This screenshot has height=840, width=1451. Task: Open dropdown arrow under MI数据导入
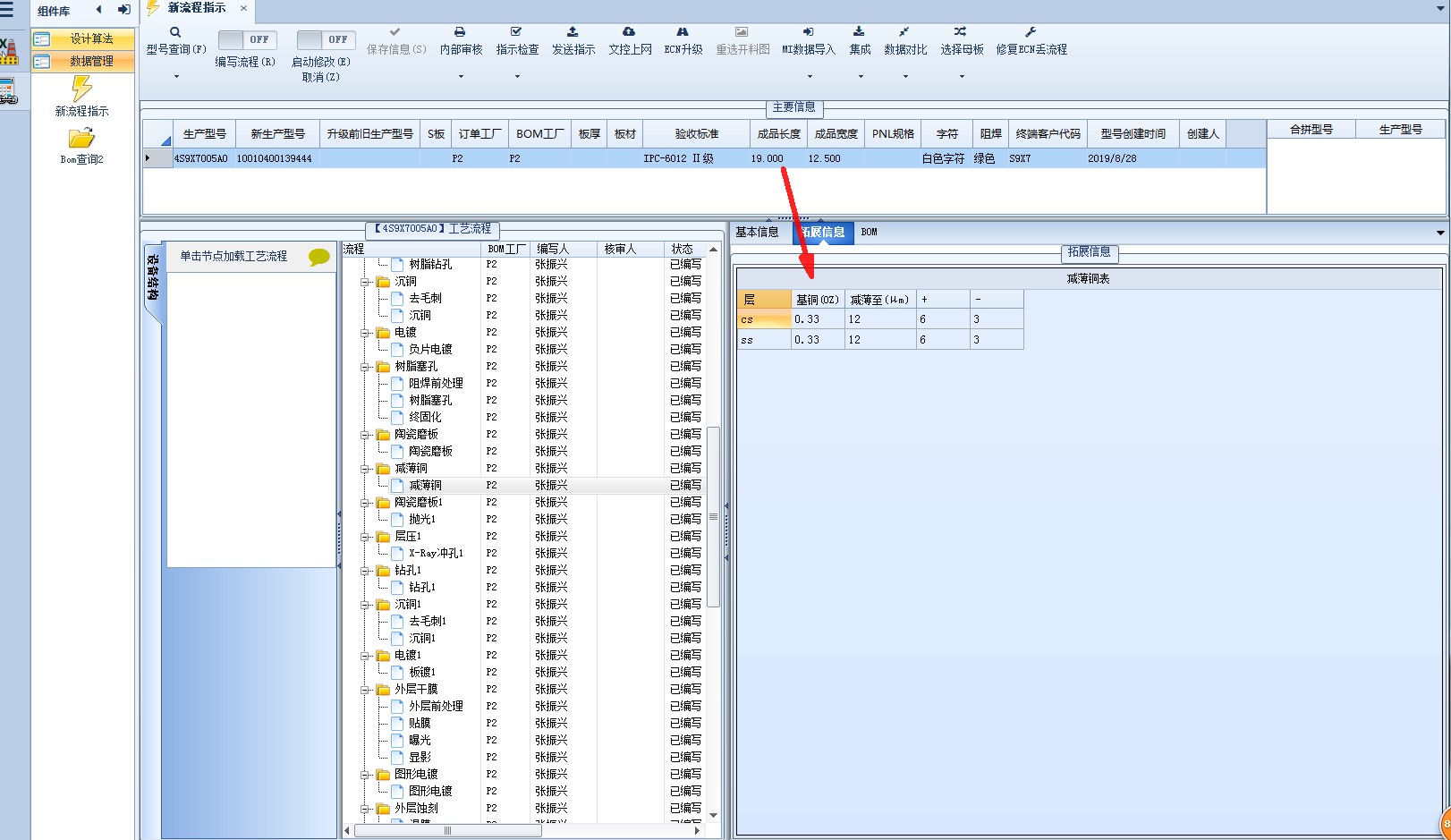click(x=809, y=77)
